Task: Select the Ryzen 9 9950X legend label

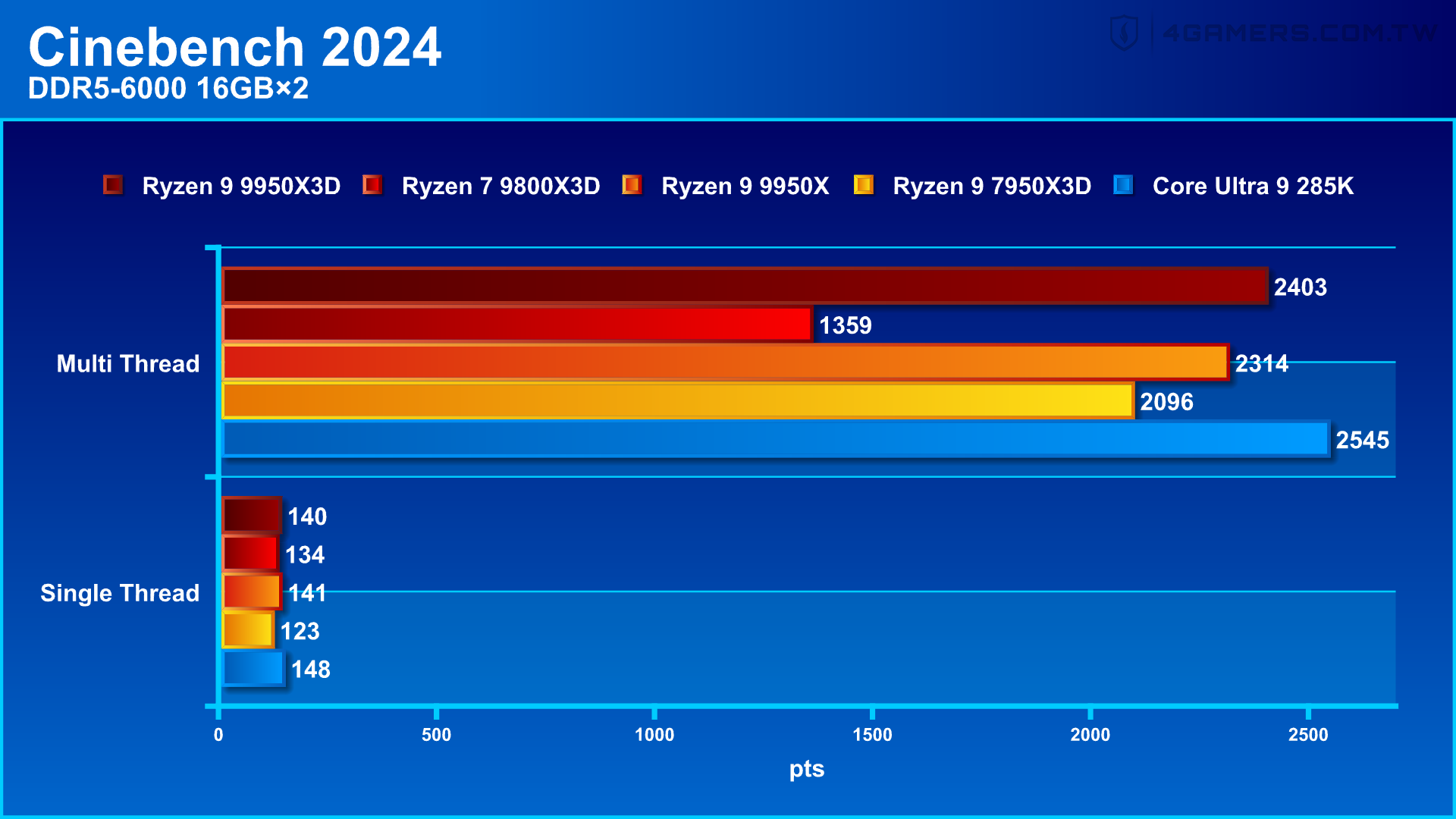Action: point(745,186)
